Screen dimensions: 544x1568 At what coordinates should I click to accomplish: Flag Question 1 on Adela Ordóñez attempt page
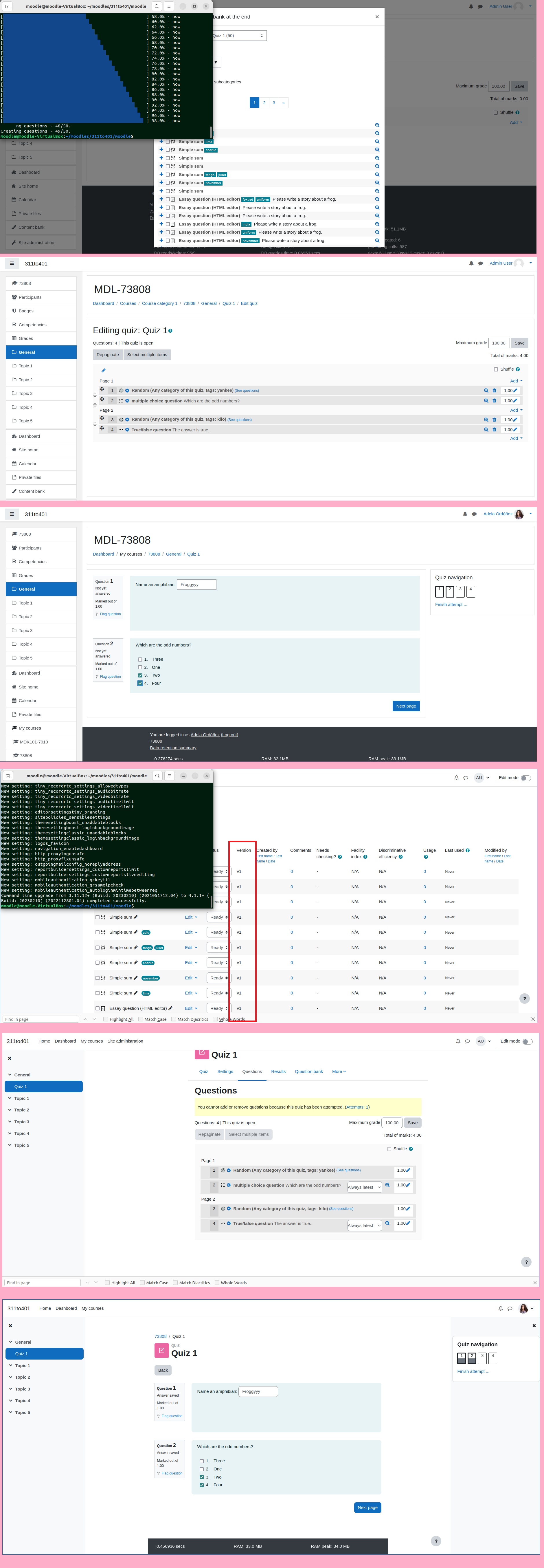108,614
